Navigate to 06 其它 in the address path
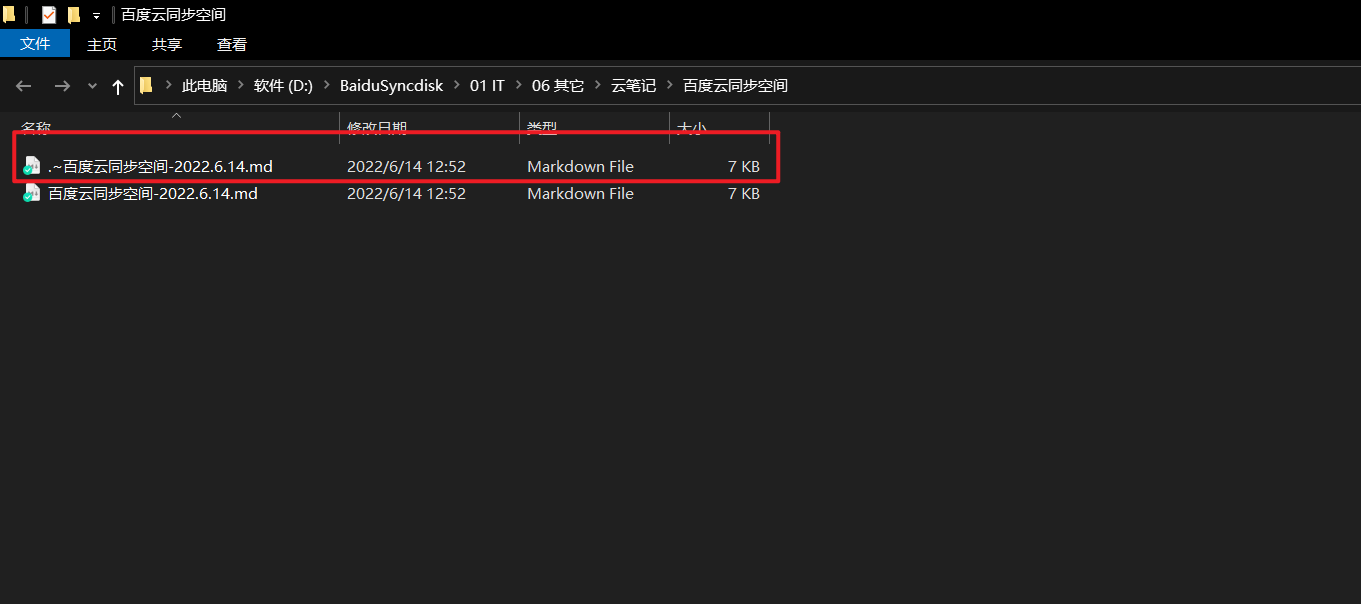The image size is (1361, 604). [x=558, y=86]
